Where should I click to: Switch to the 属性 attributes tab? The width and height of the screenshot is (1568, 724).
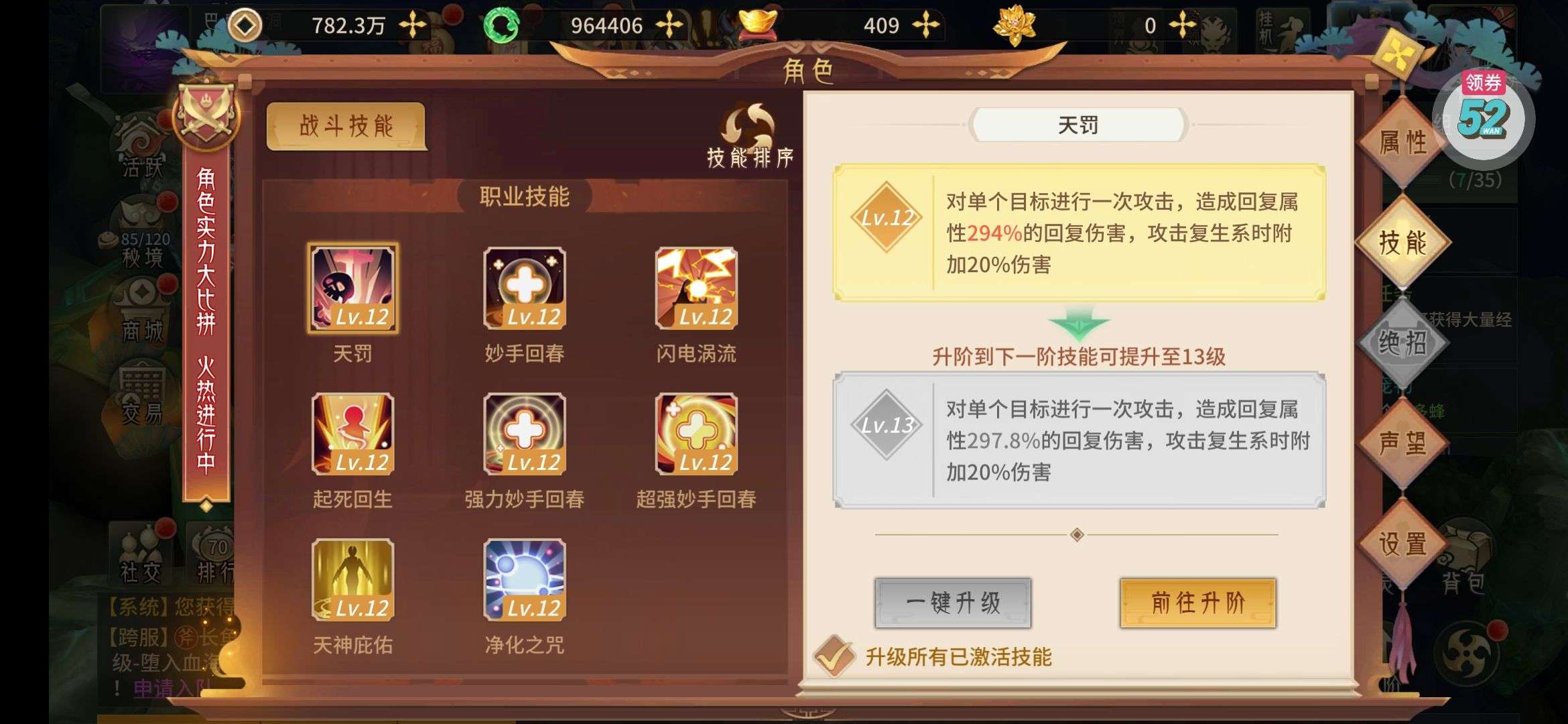coord(1403,142)
